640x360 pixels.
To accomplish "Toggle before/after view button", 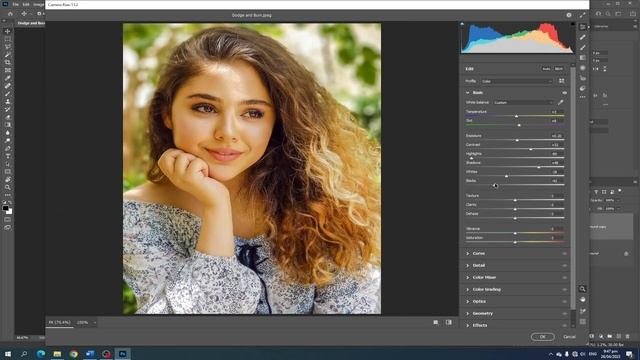I will 436,322.
